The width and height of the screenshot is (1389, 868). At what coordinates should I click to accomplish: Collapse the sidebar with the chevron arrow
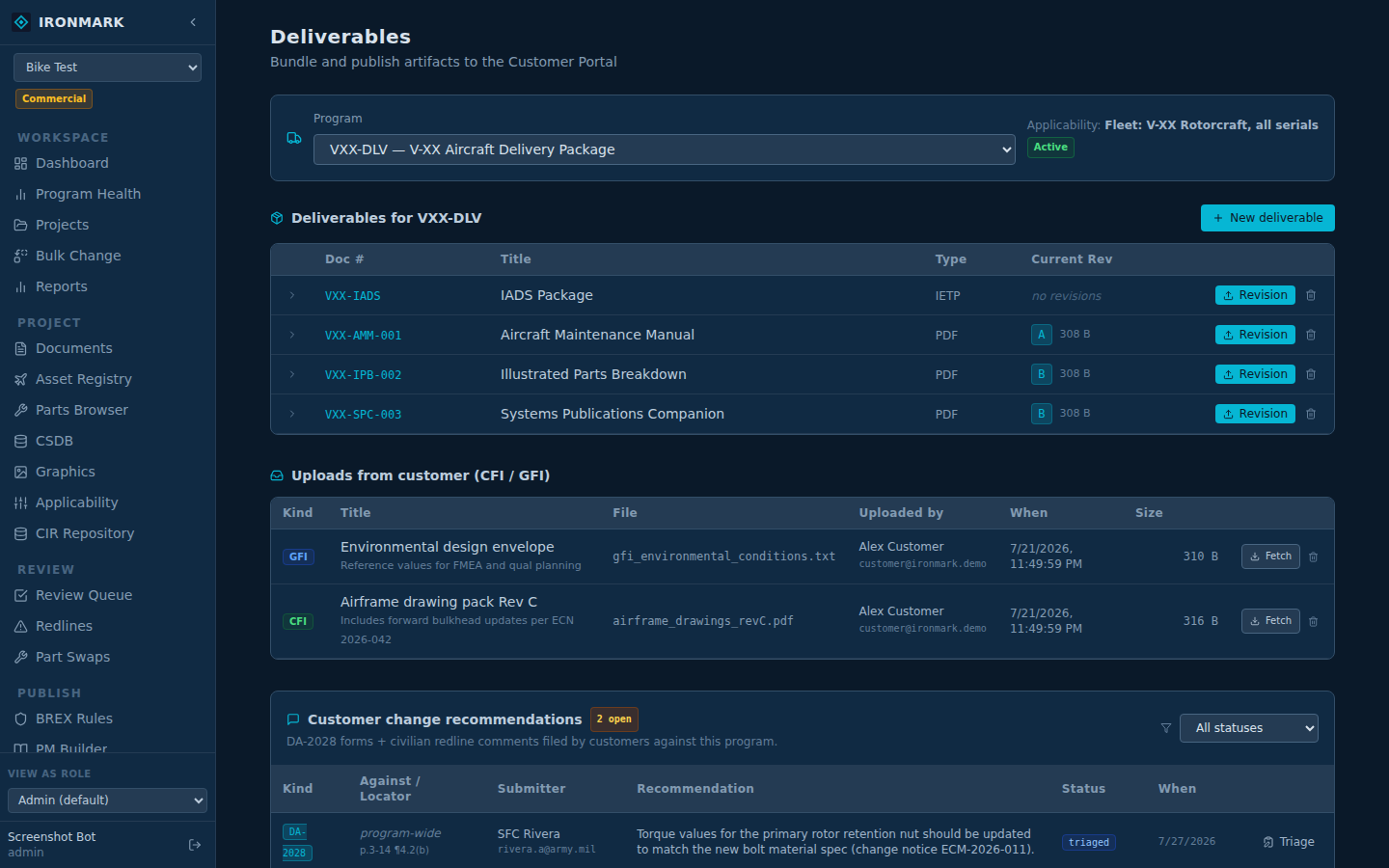point(193,22)
